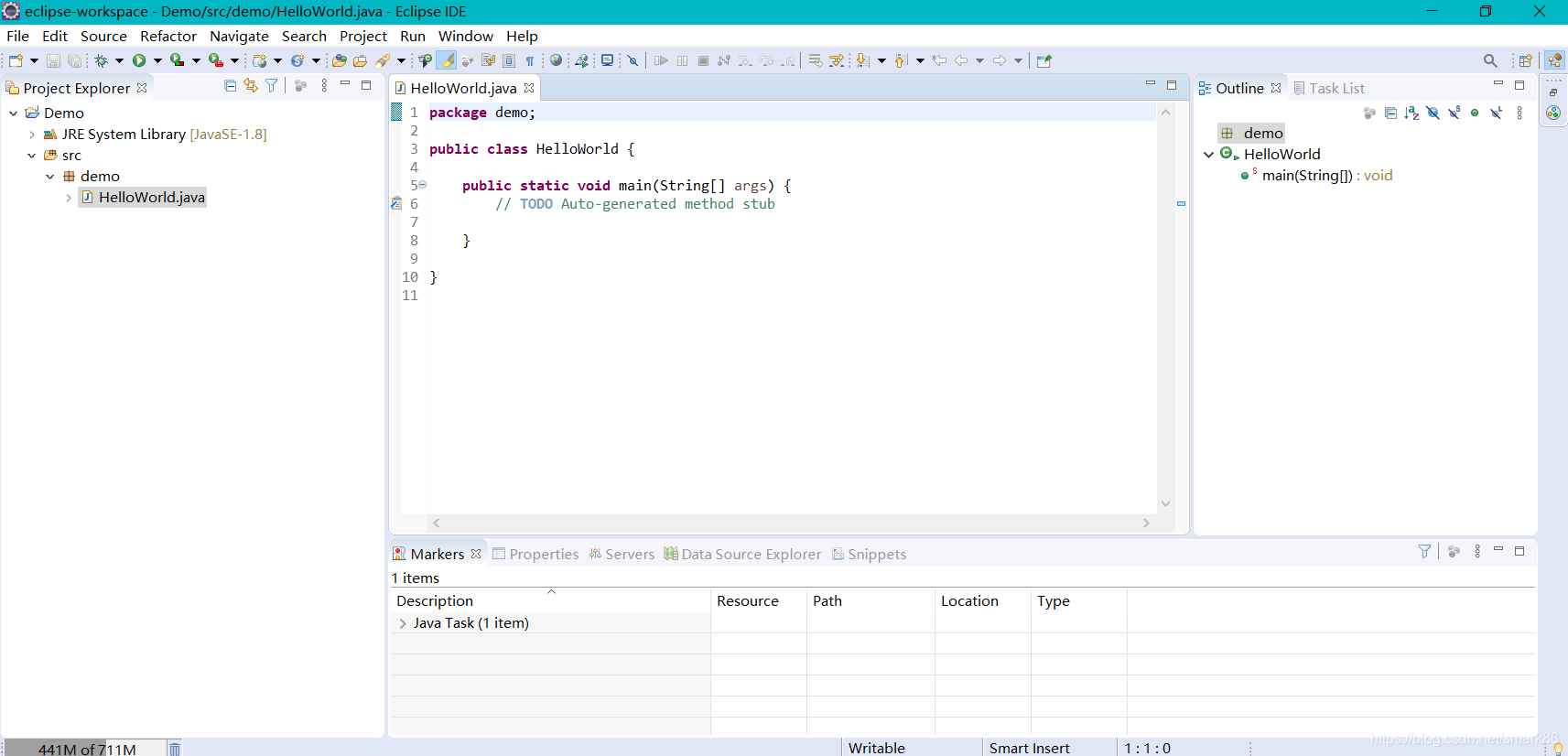Viewport: 1568px width, 756px height.
Task: Click the New Java Package icon
Action: click(260, 60)
